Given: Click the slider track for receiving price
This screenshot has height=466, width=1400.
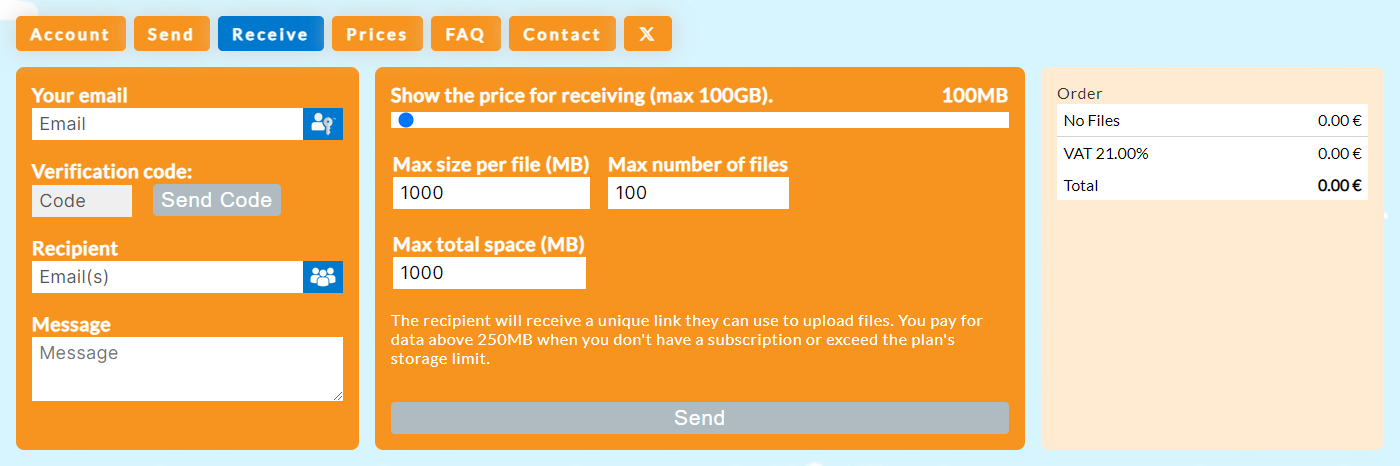Looking at the screenshot, I should coord(700,120).
